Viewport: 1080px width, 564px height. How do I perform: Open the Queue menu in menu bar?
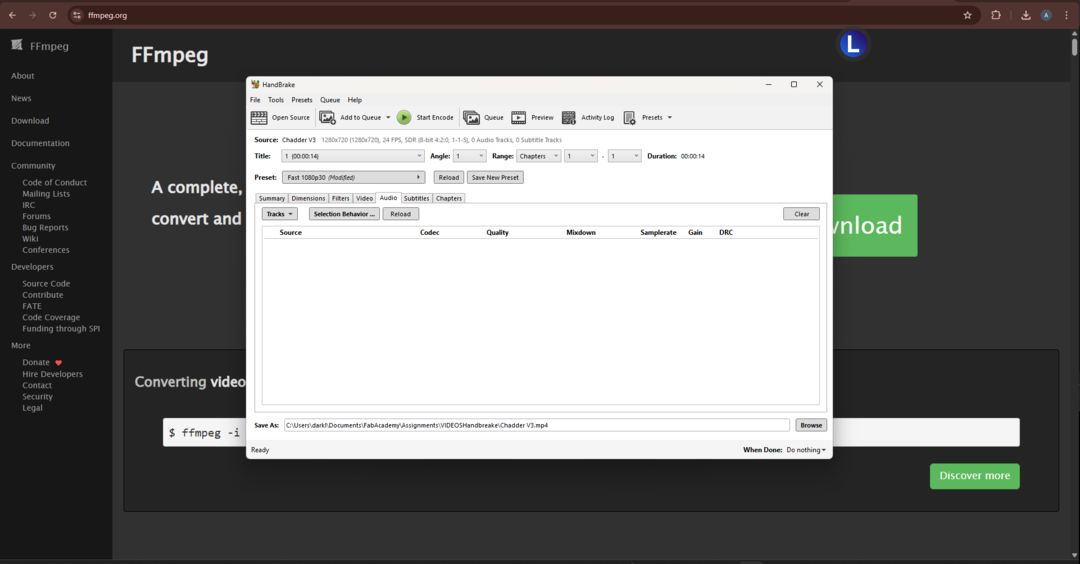click(330, 100)
